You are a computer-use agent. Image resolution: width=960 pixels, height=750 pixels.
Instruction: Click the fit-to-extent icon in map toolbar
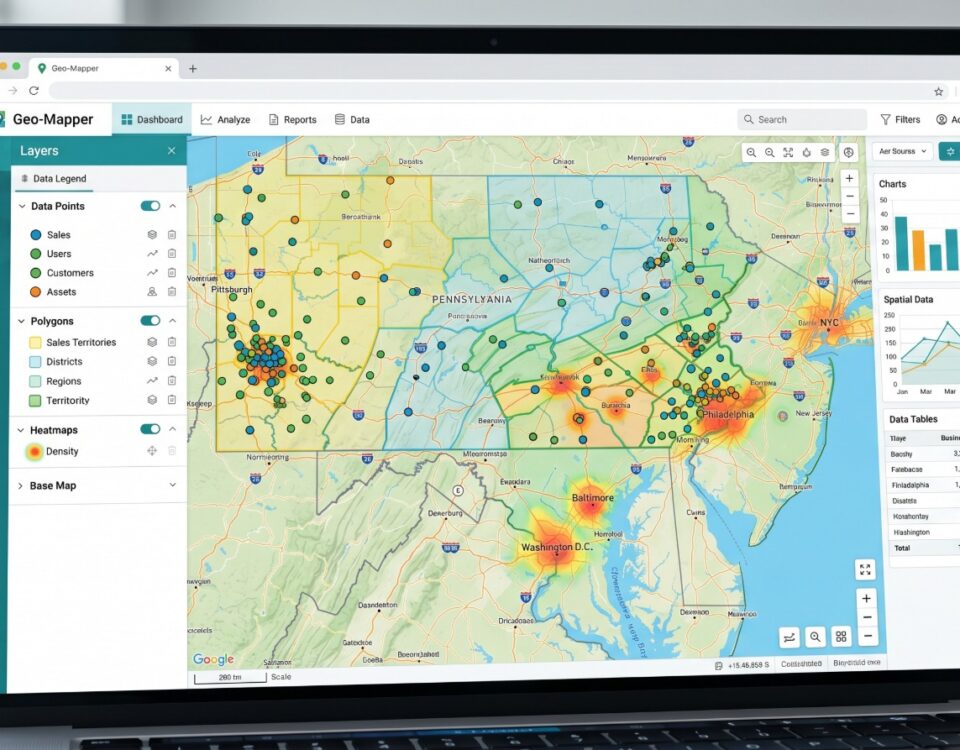click(x=788, y=152)
